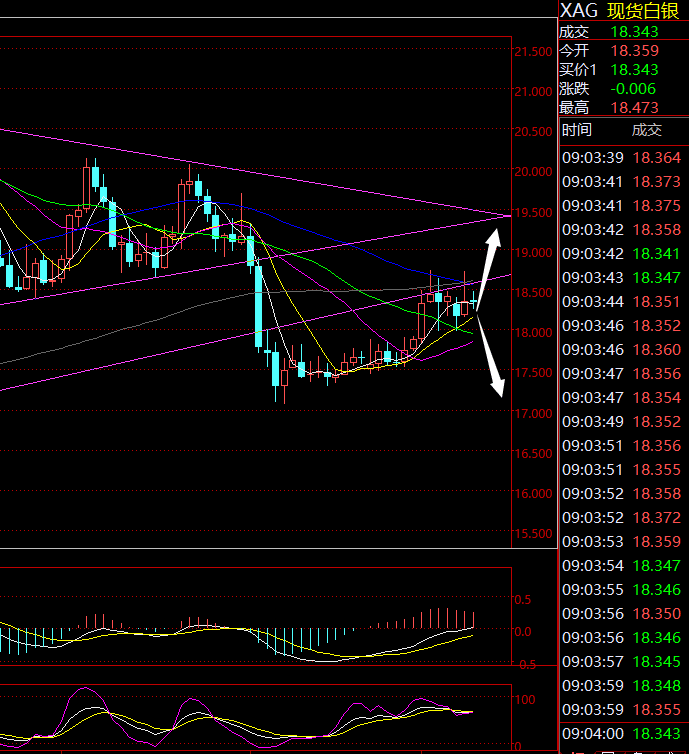Select the 09:03:56 tick row at 18.346
This screenshot has height=754, width=689.
(622, 638)
